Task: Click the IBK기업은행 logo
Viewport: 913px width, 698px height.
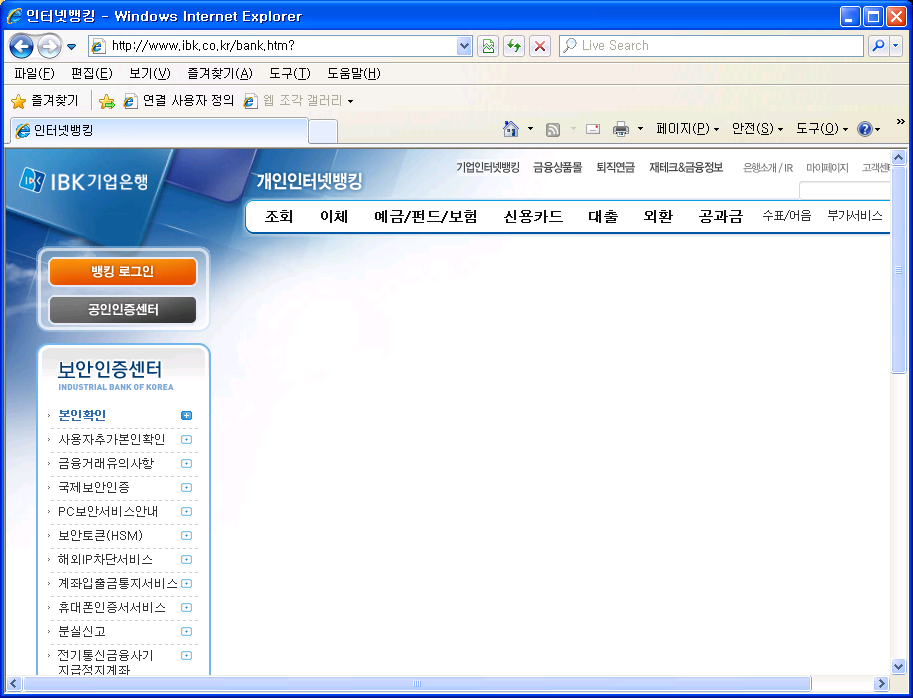Action: tap(84, 181)
